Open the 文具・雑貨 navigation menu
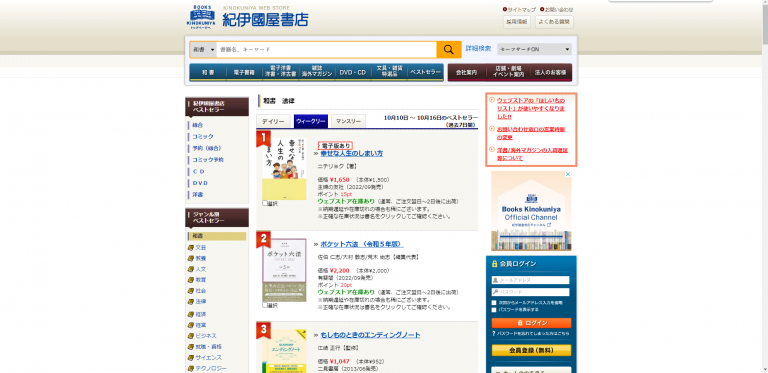The width and height of the screenshot is (768, 373). coord(389,72)
